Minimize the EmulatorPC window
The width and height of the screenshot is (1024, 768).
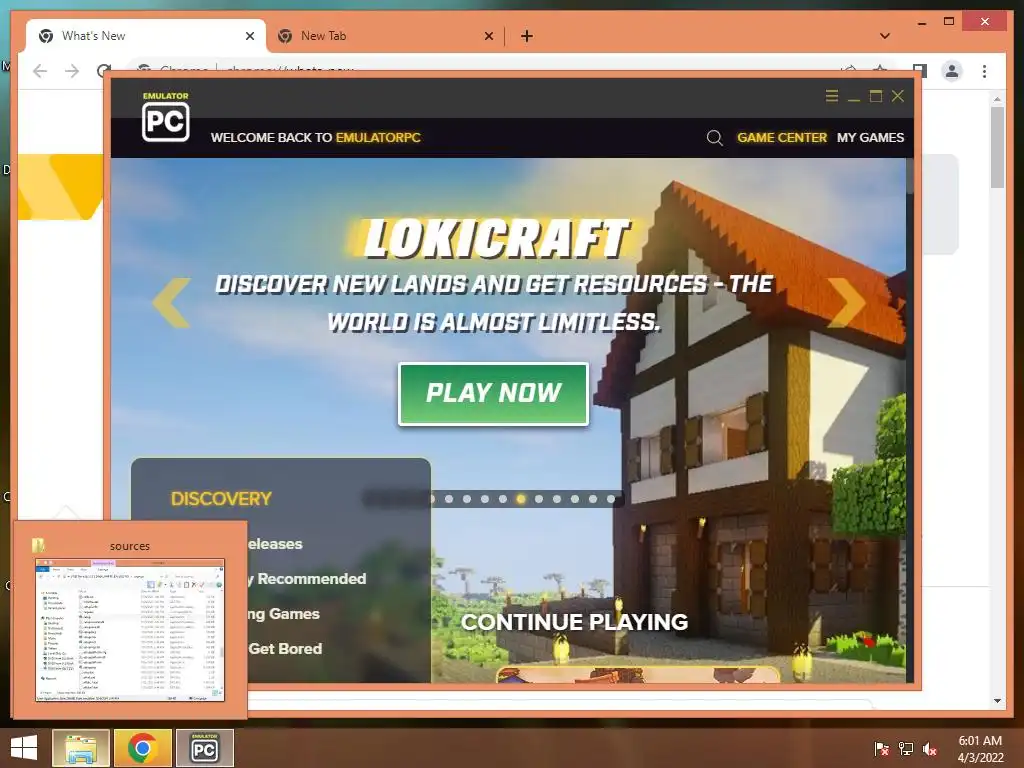854,97
